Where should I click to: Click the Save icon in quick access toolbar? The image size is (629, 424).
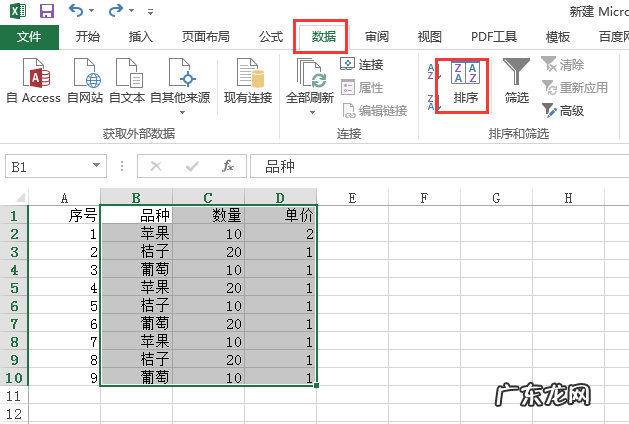pos(47,10)
